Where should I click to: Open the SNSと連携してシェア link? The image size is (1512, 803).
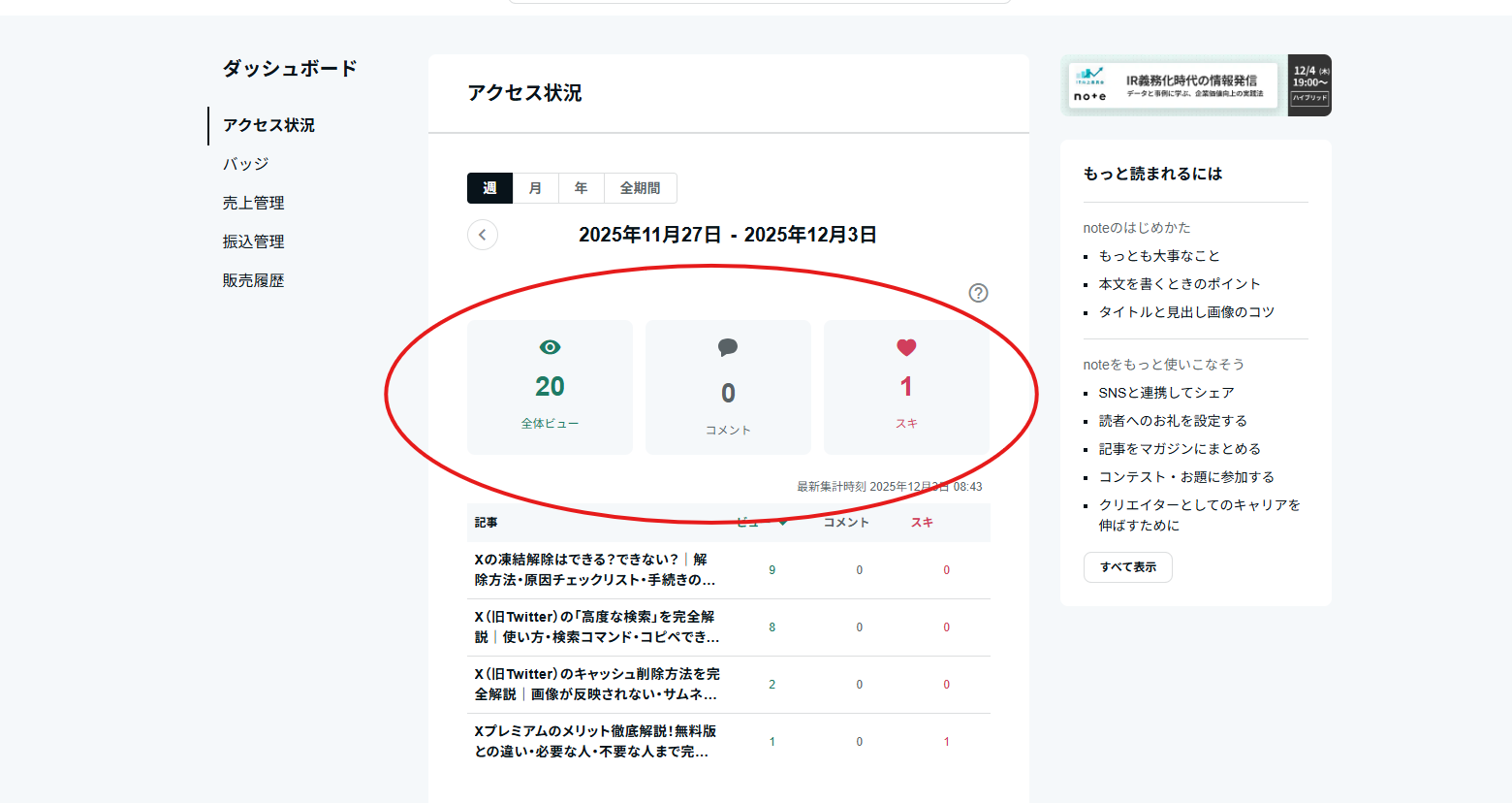click(1166, 393)
